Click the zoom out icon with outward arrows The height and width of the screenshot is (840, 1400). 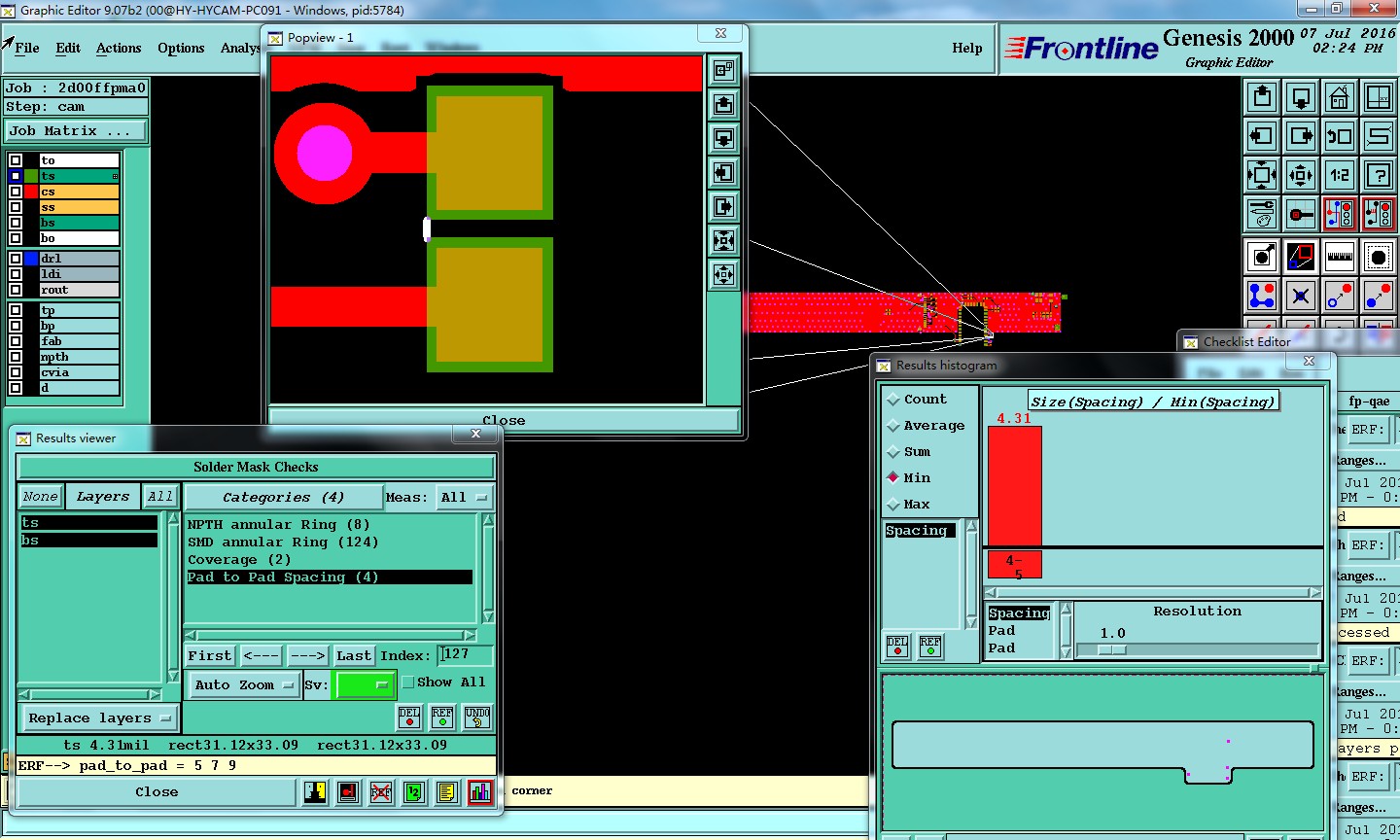click(1262, 175)
